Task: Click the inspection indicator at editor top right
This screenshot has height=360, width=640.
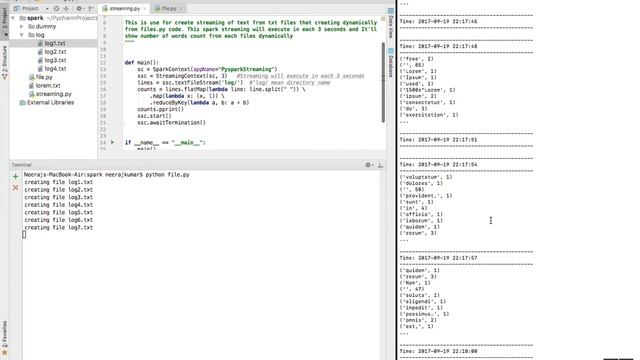Action: pyautogui.click(x=383, y=19)
